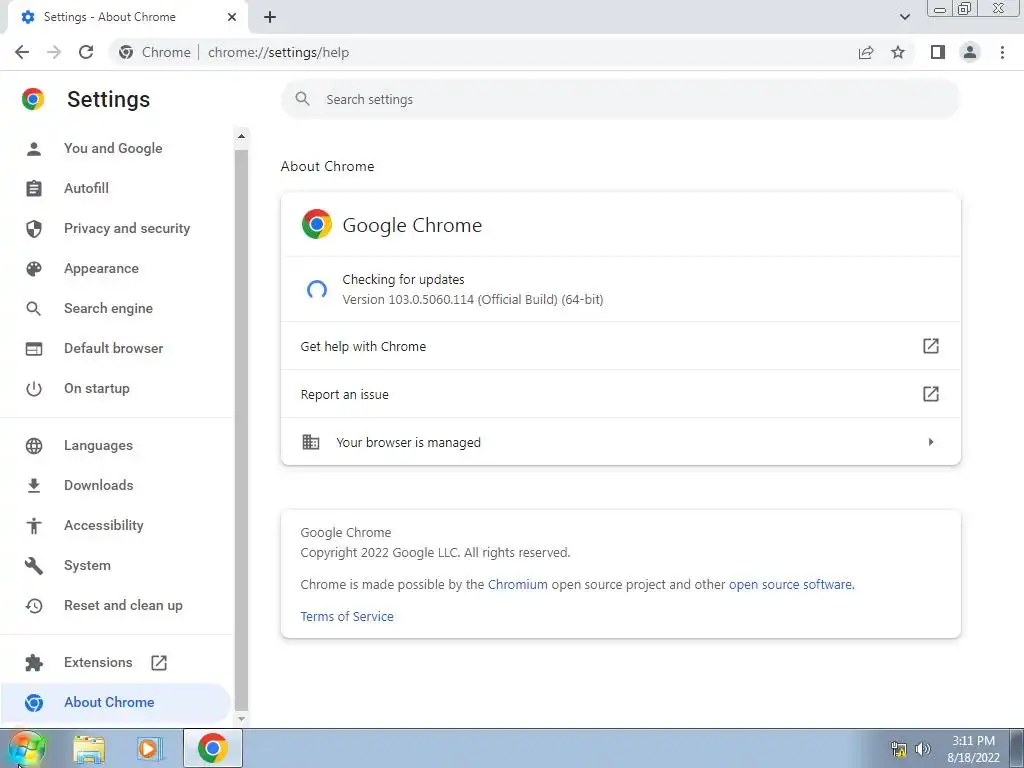Click the Chrome site info icon in address bar

click(126, 52)
